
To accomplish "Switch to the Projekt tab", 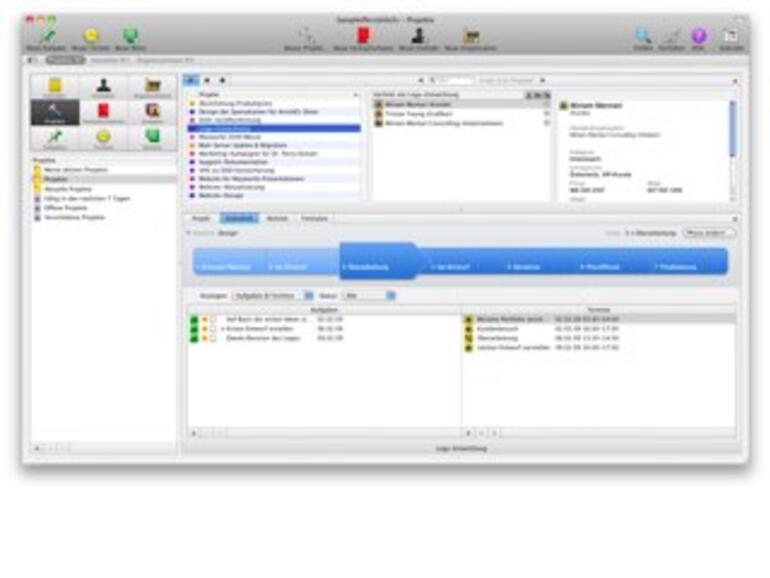I will coord(201,219).
